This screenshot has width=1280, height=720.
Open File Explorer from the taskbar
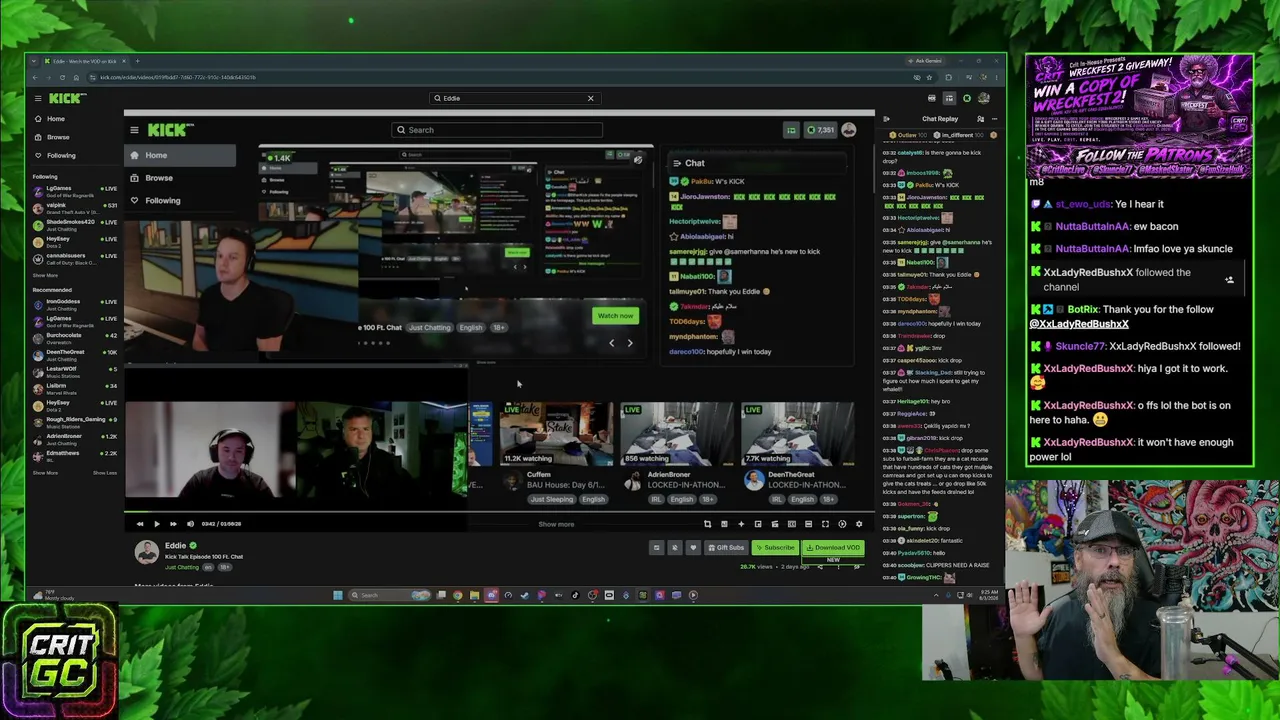[475, 595]
